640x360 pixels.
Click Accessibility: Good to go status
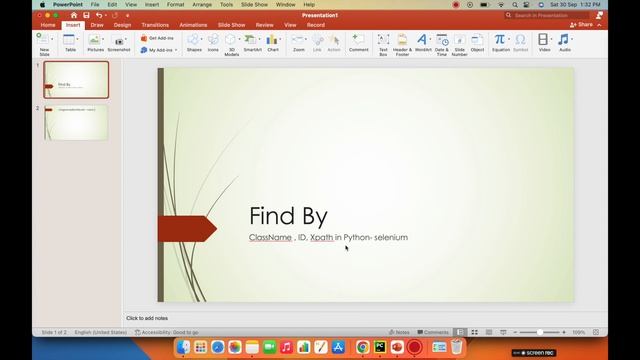point(167,332)
